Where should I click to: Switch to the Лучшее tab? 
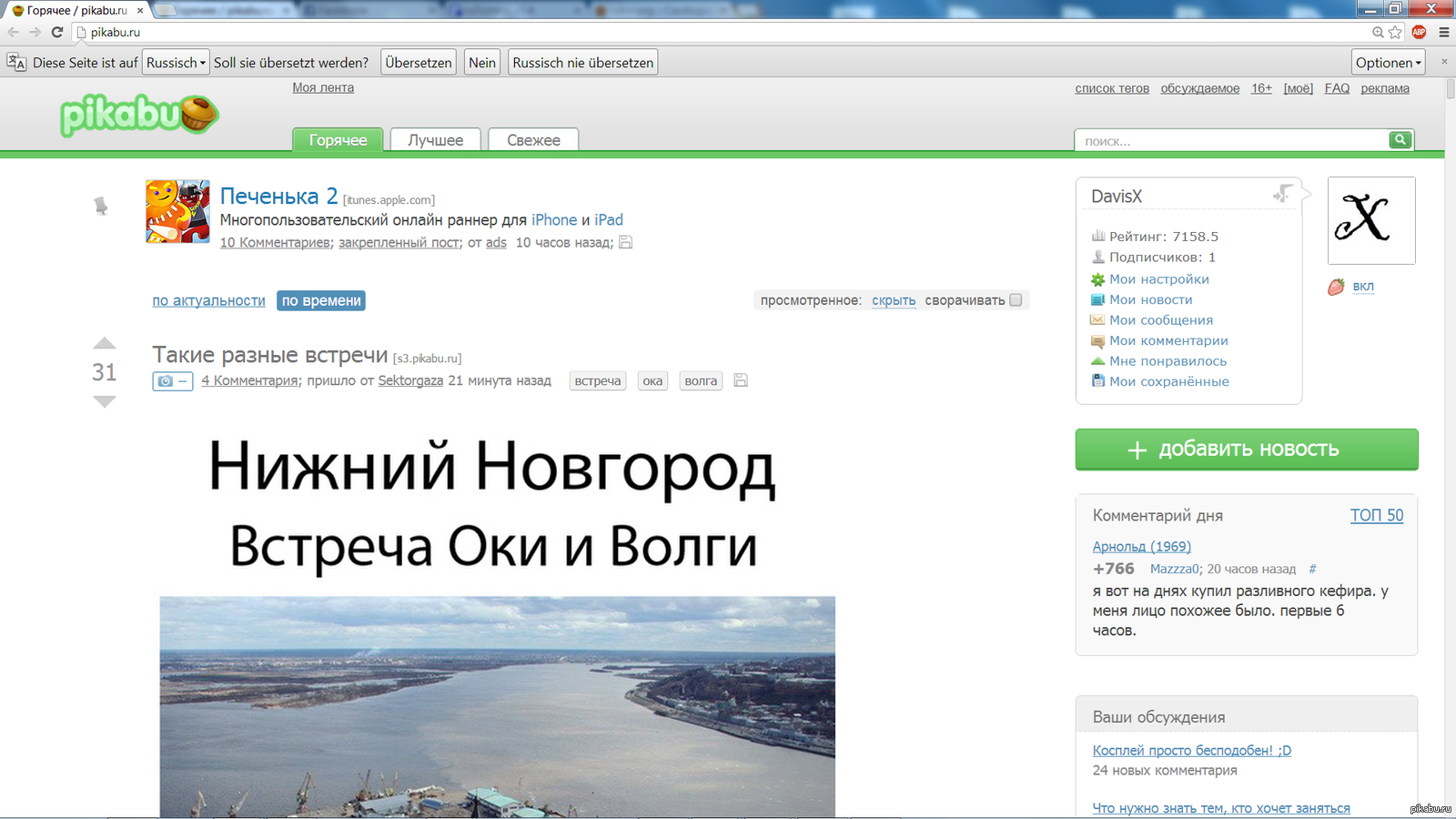(x=435, y=140)
